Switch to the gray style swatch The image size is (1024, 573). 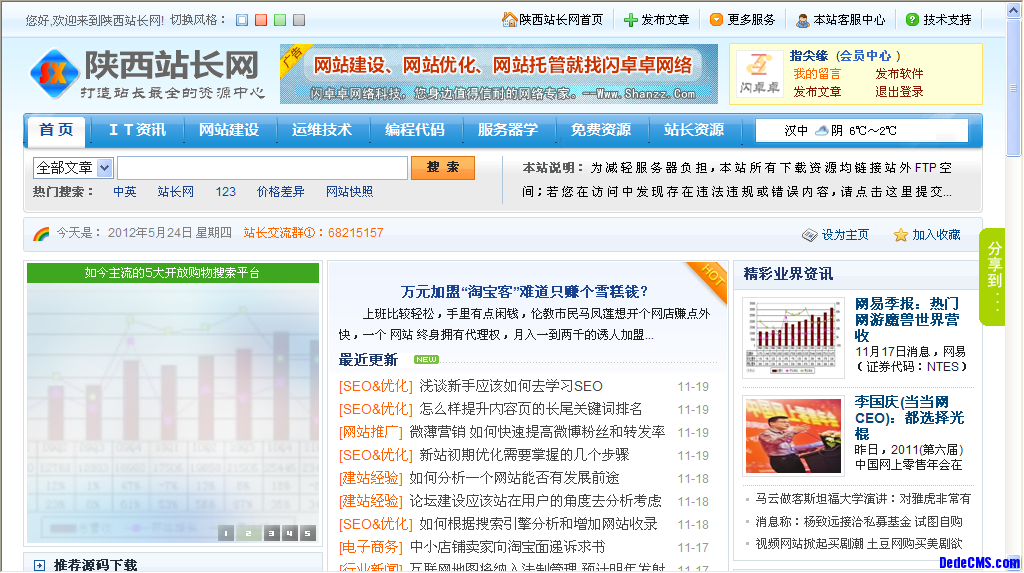click(x=299, y=20)
